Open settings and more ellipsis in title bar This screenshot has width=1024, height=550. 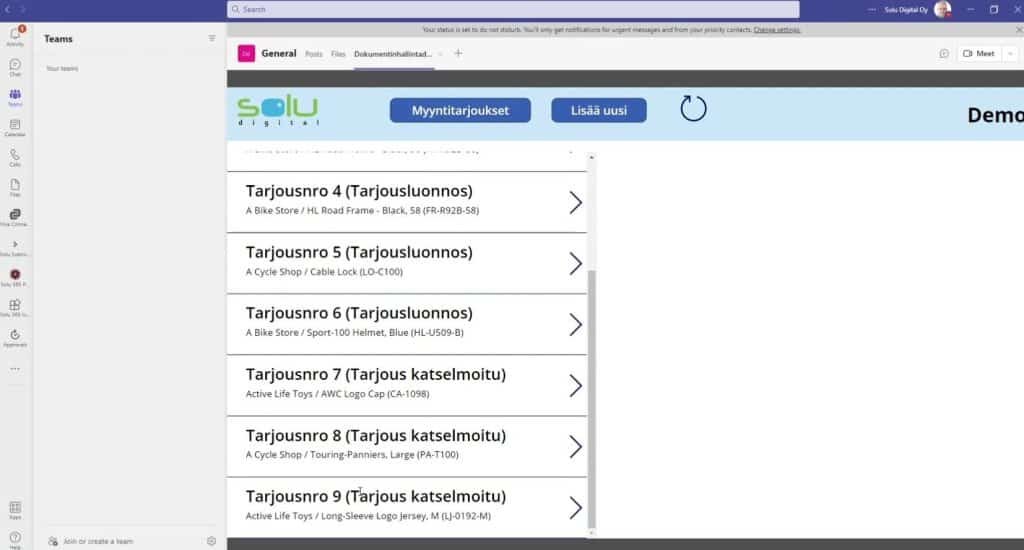click(x=872, y=9)
